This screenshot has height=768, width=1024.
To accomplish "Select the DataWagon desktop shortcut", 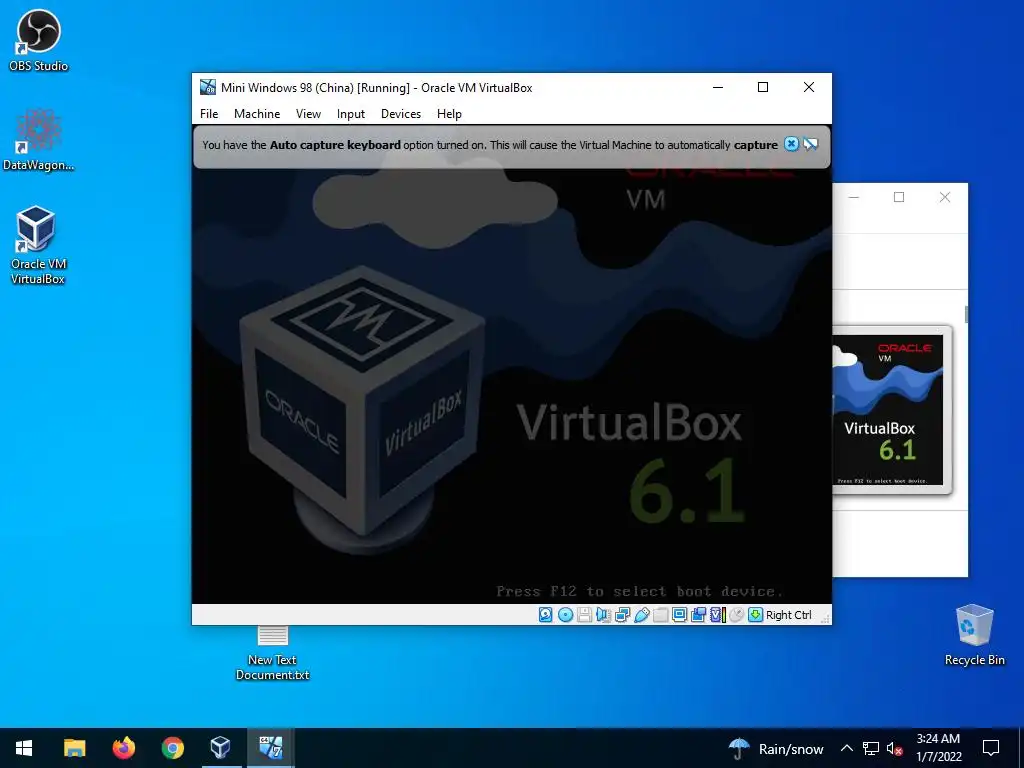I will point(39,140).
